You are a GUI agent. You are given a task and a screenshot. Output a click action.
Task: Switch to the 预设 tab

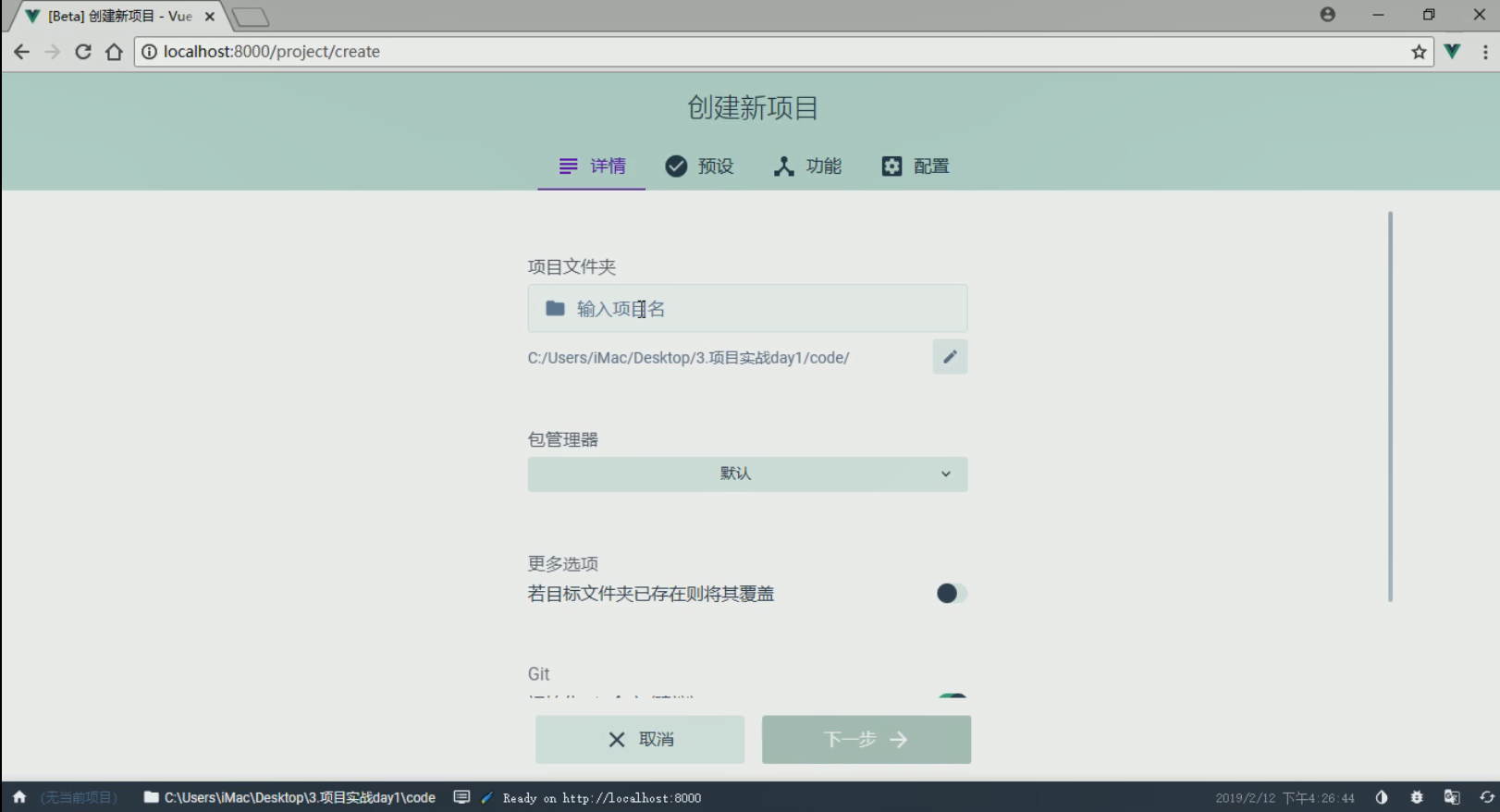point(700,166)
